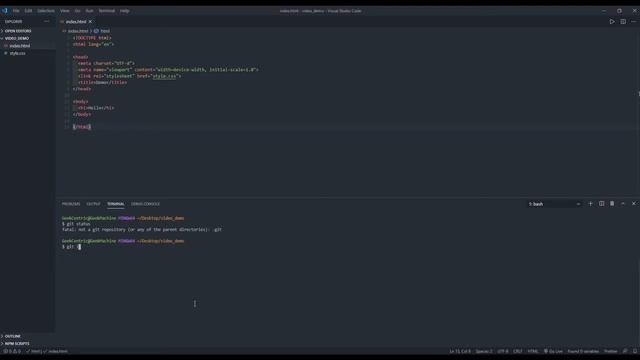Split the editor using the top-right split icon

(x=623, y=22)
